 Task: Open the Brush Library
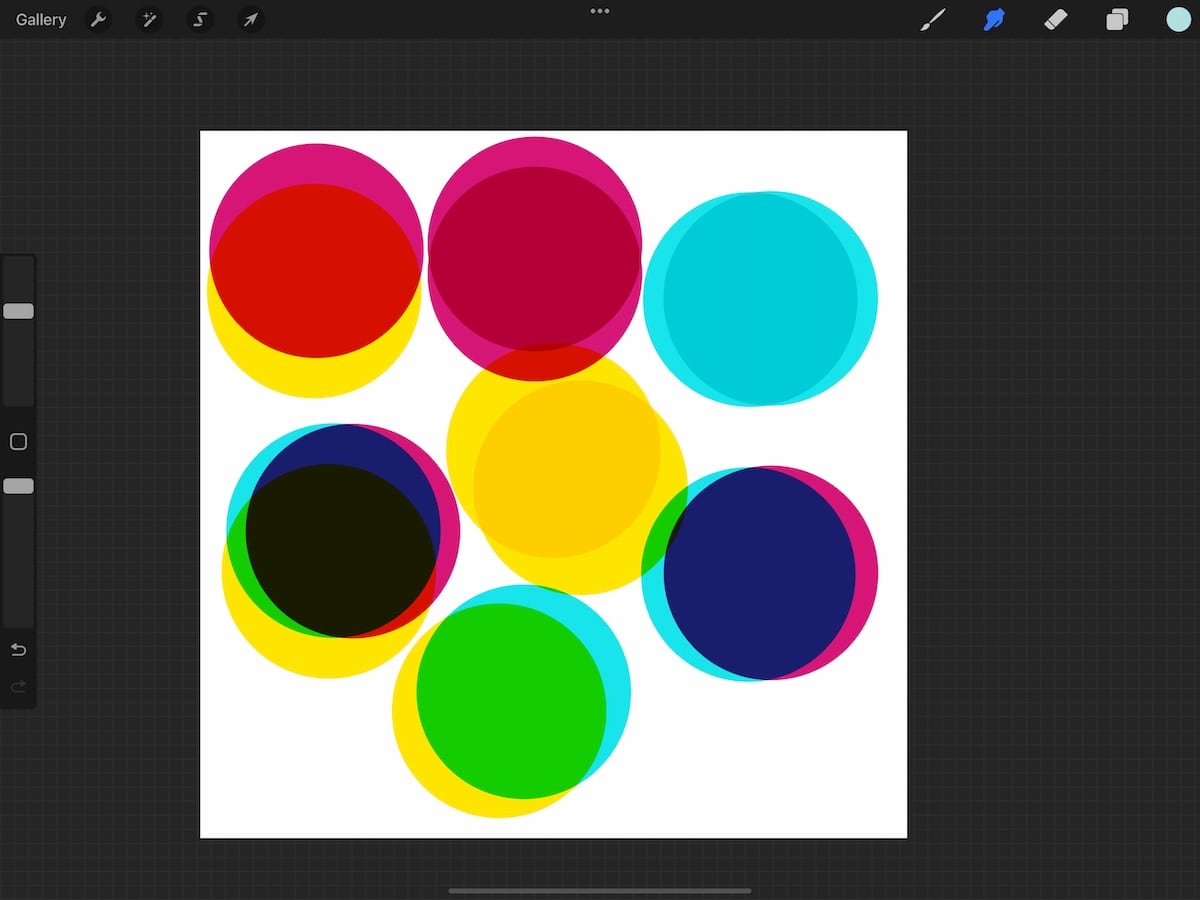tap(932, 19)
